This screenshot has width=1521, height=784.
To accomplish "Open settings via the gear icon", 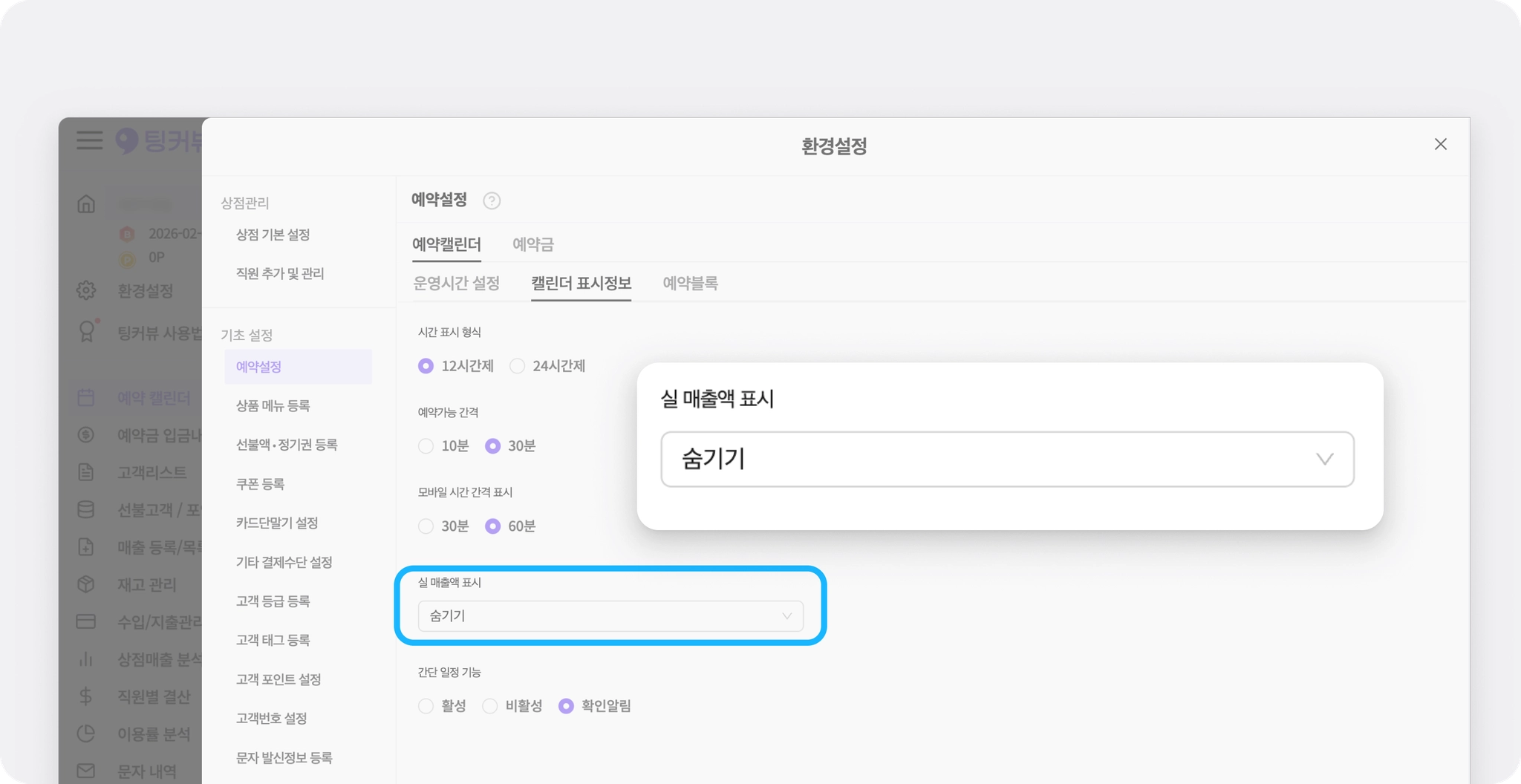I will tap(86, 290).
